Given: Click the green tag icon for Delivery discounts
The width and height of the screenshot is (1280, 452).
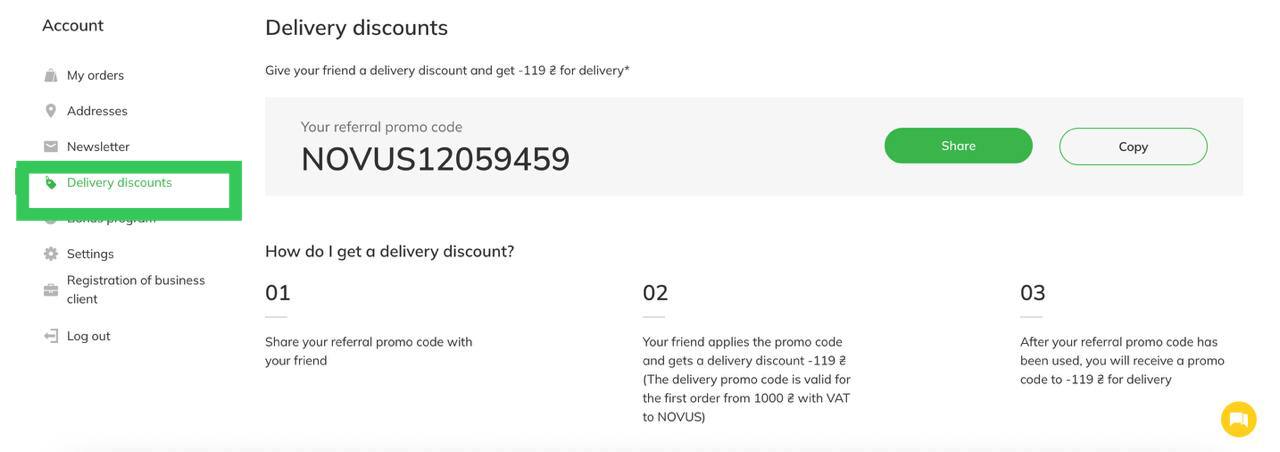Looking at the screenshot, I should pyautogui.click(x=51, y=183).
